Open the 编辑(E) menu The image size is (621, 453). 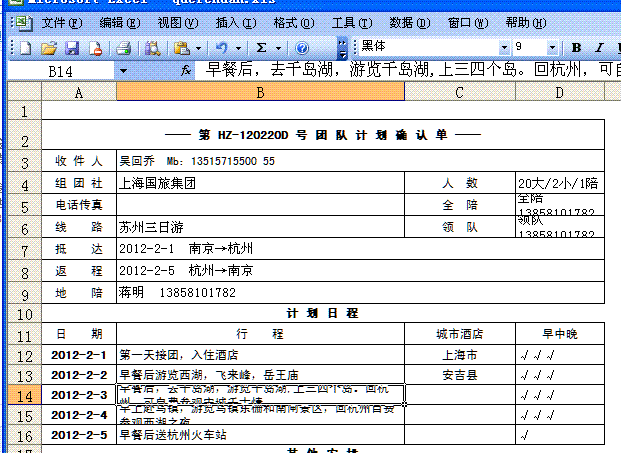(120, 23)
